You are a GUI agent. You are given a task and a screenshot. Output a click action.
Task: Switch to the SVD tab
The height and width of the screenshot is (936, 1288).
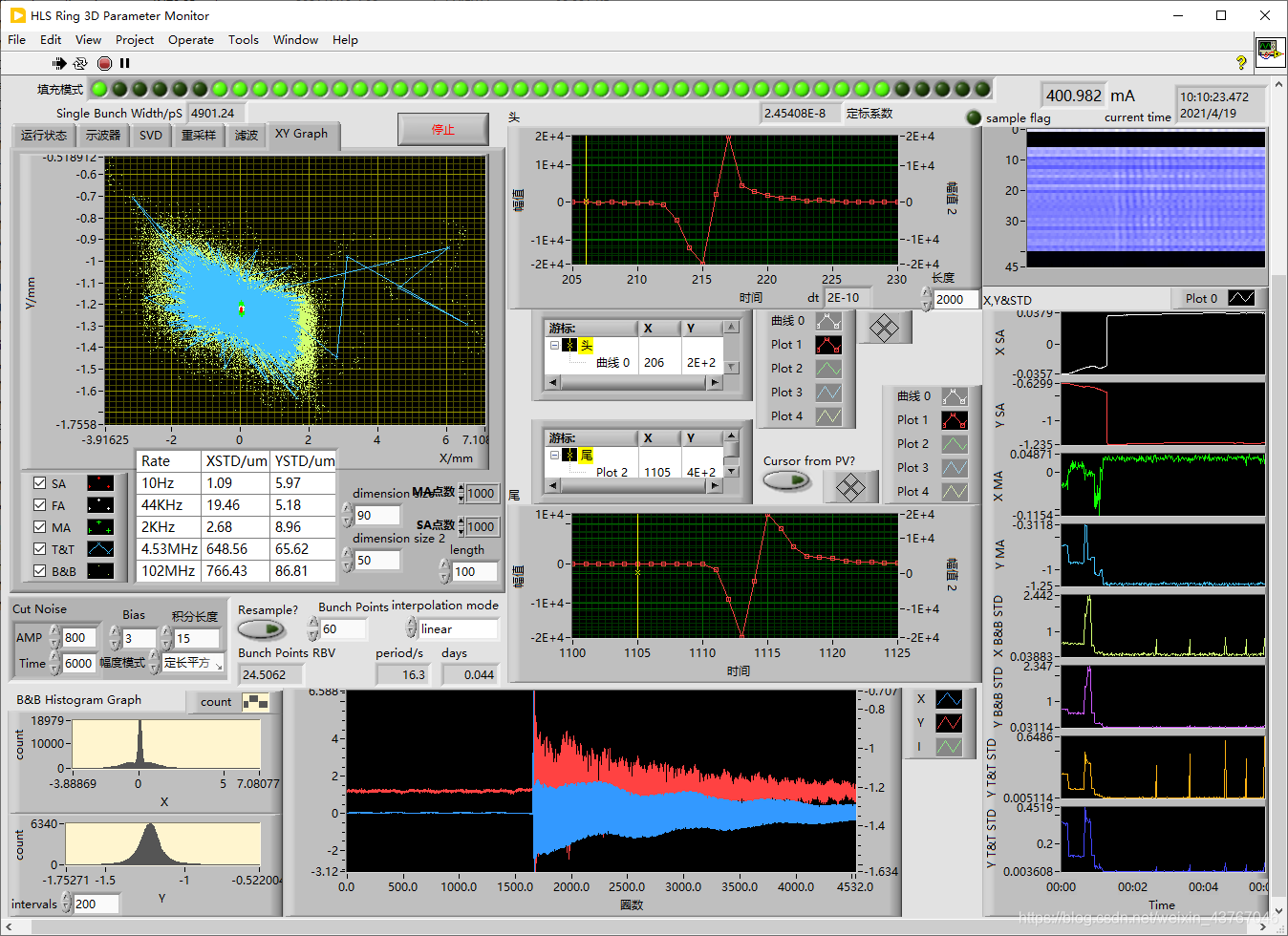[x=151, y=135]
